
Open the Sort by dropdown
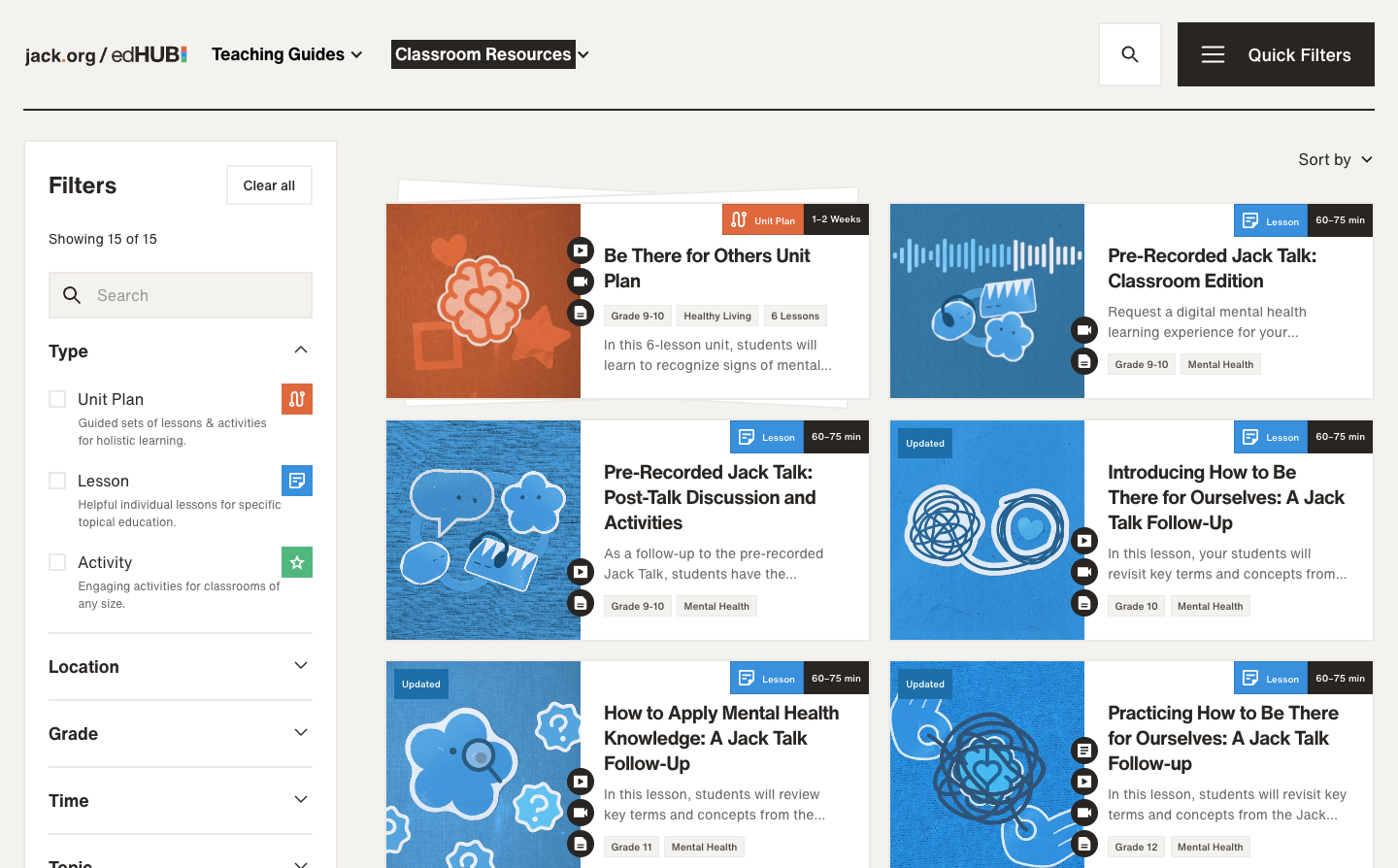pyautogui.click(x=1336, y=159)
